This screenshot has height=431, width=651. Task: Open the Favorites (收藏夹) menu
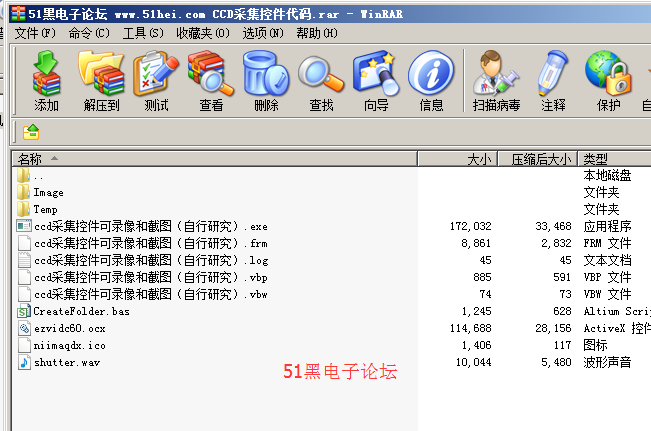pos(203,33)
